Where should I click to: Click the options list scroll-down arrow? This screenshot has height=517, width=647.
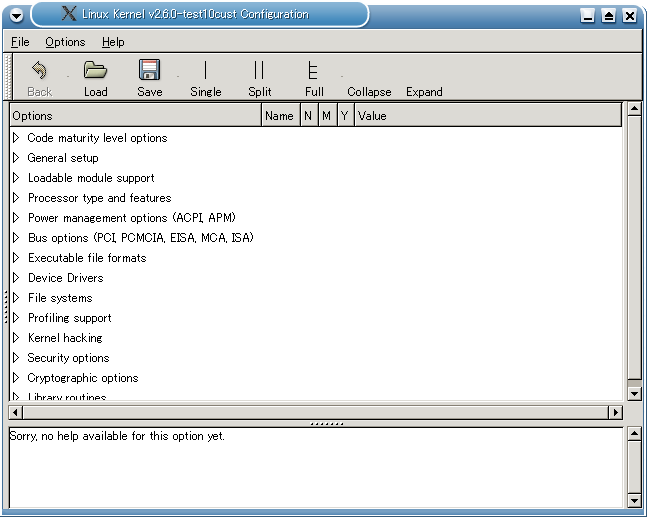tap(633, 394)
